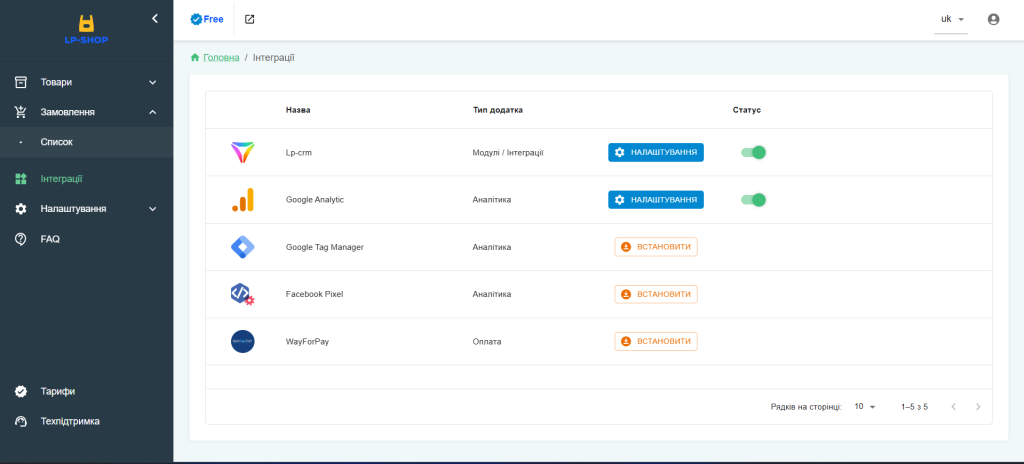Open Налаштування for Lp-crm
The width and height of the screenshot is (1024, 464).
pos(656,152)
